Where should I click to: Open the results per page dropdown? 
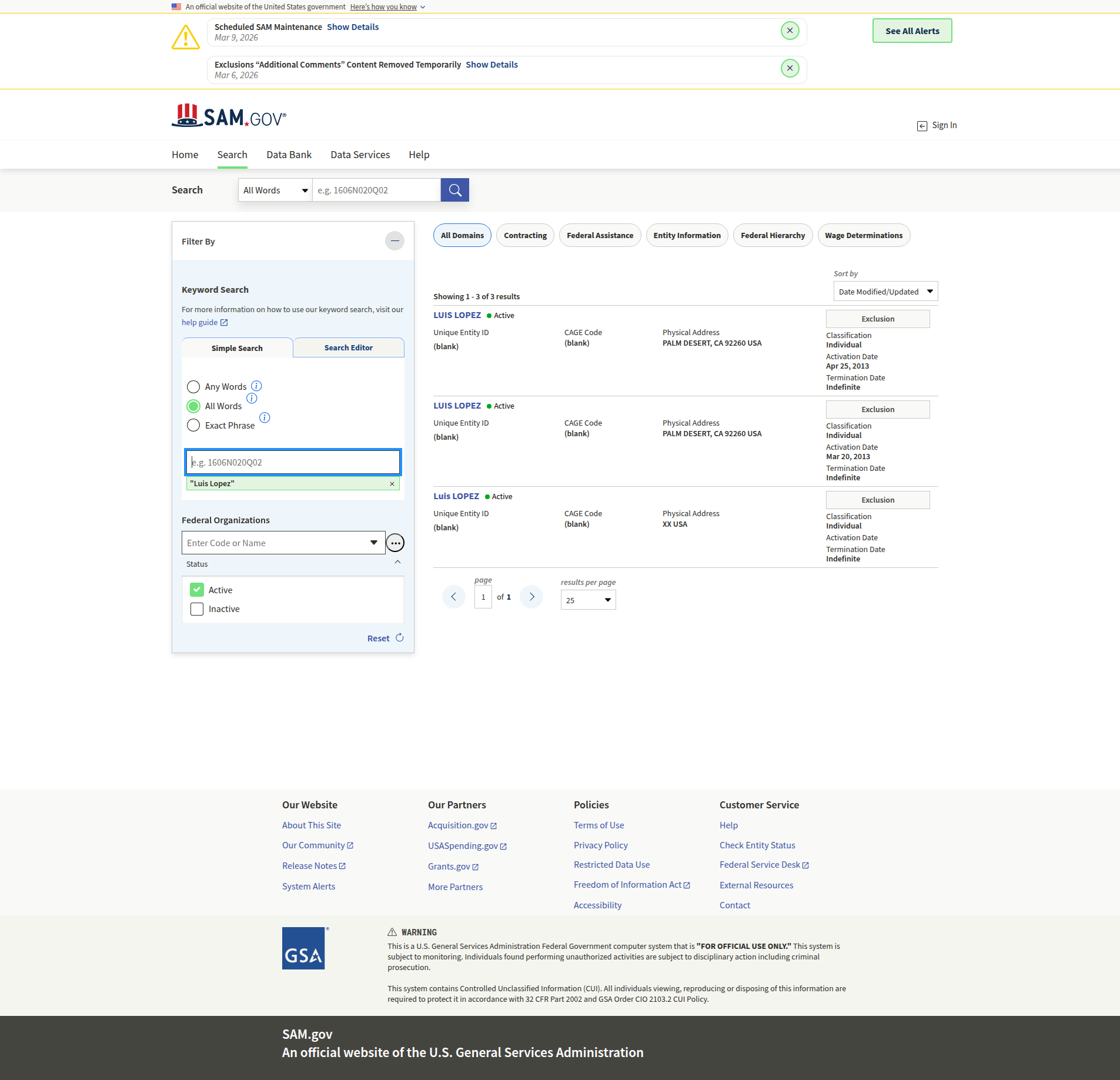click(x=588, y=600)
